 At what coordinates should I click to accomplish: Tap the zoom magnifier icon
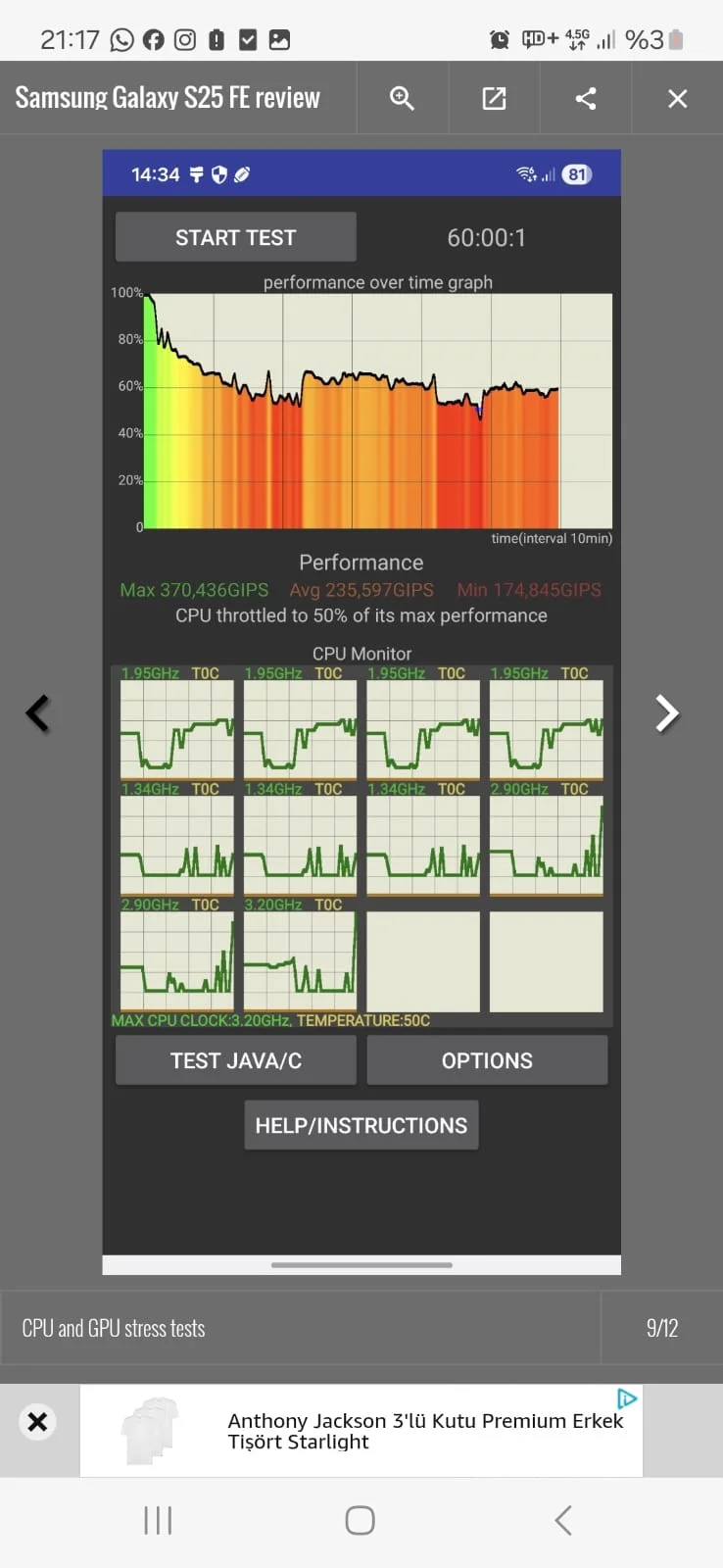pos(402,98)
